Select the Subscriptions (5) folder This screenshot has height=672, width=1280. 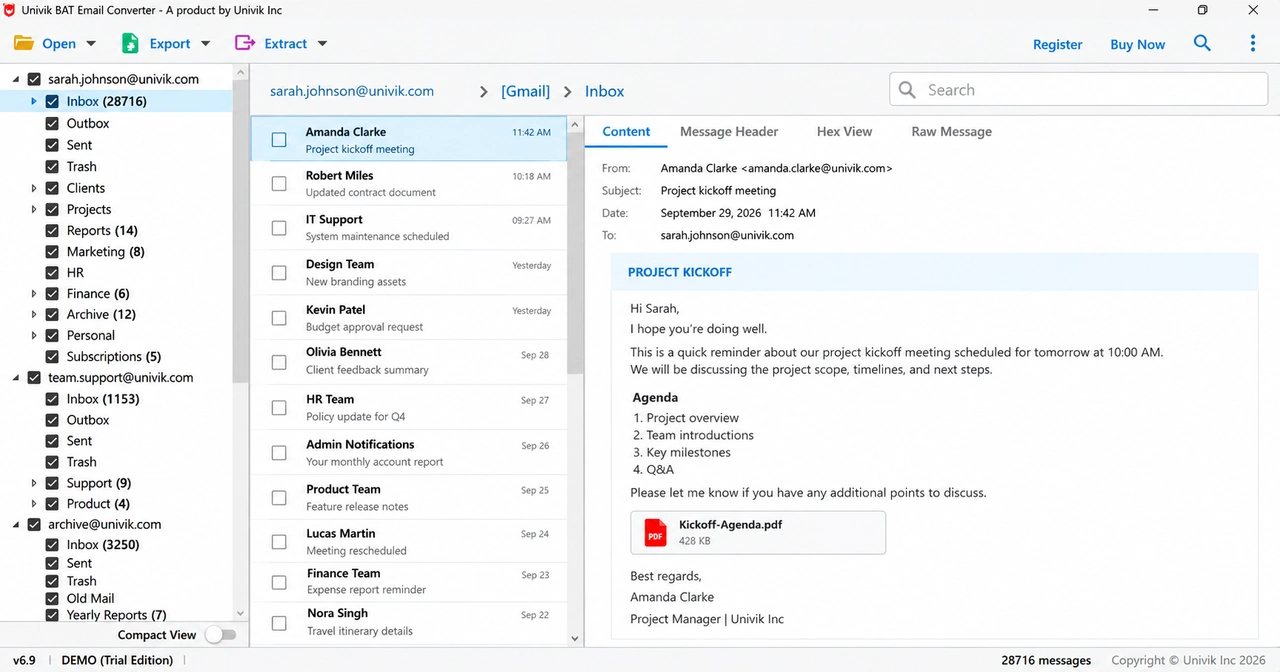(114, 356)
